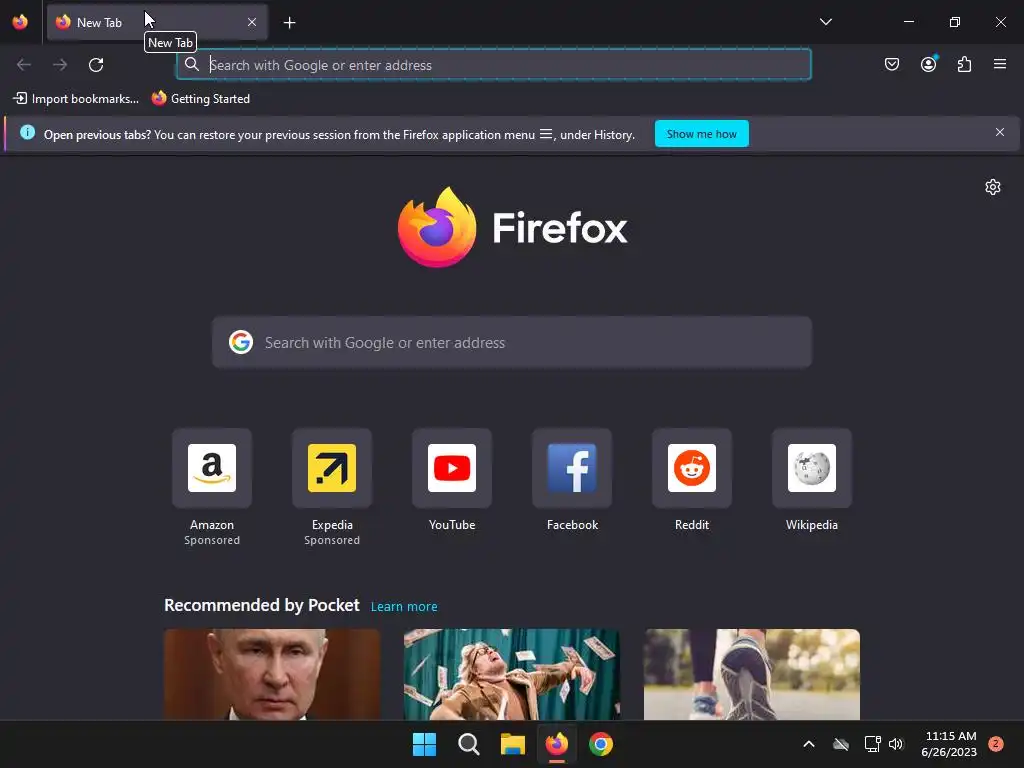Click Learn more next to Pocket
1024x768 pixels.
[404, 607]
